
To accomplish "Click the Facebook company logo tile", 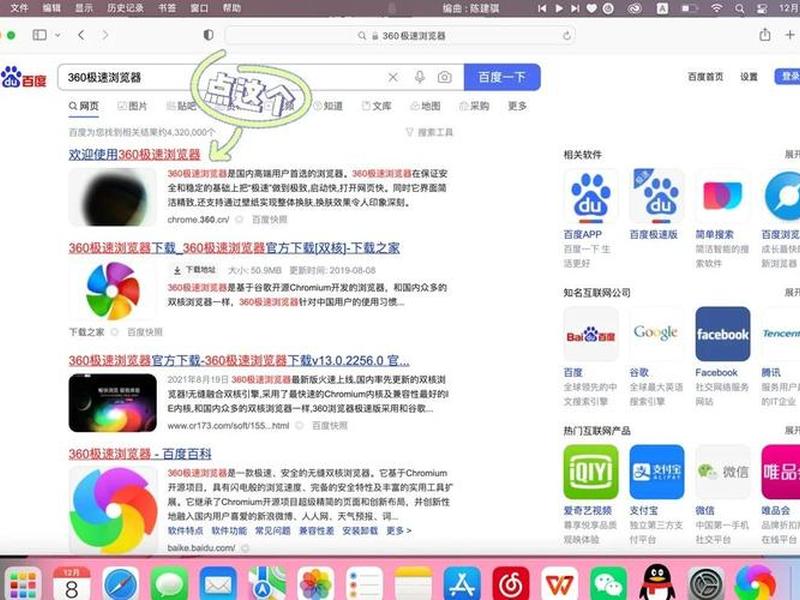I will tap(722, 334).
